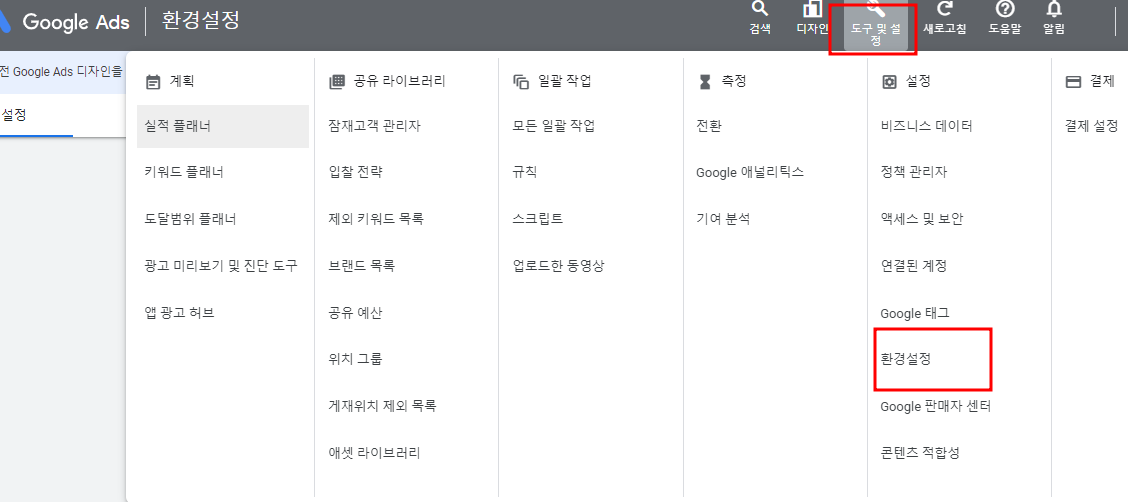
Task: Click the 측정 column heading text
Action: pos(734,82)
